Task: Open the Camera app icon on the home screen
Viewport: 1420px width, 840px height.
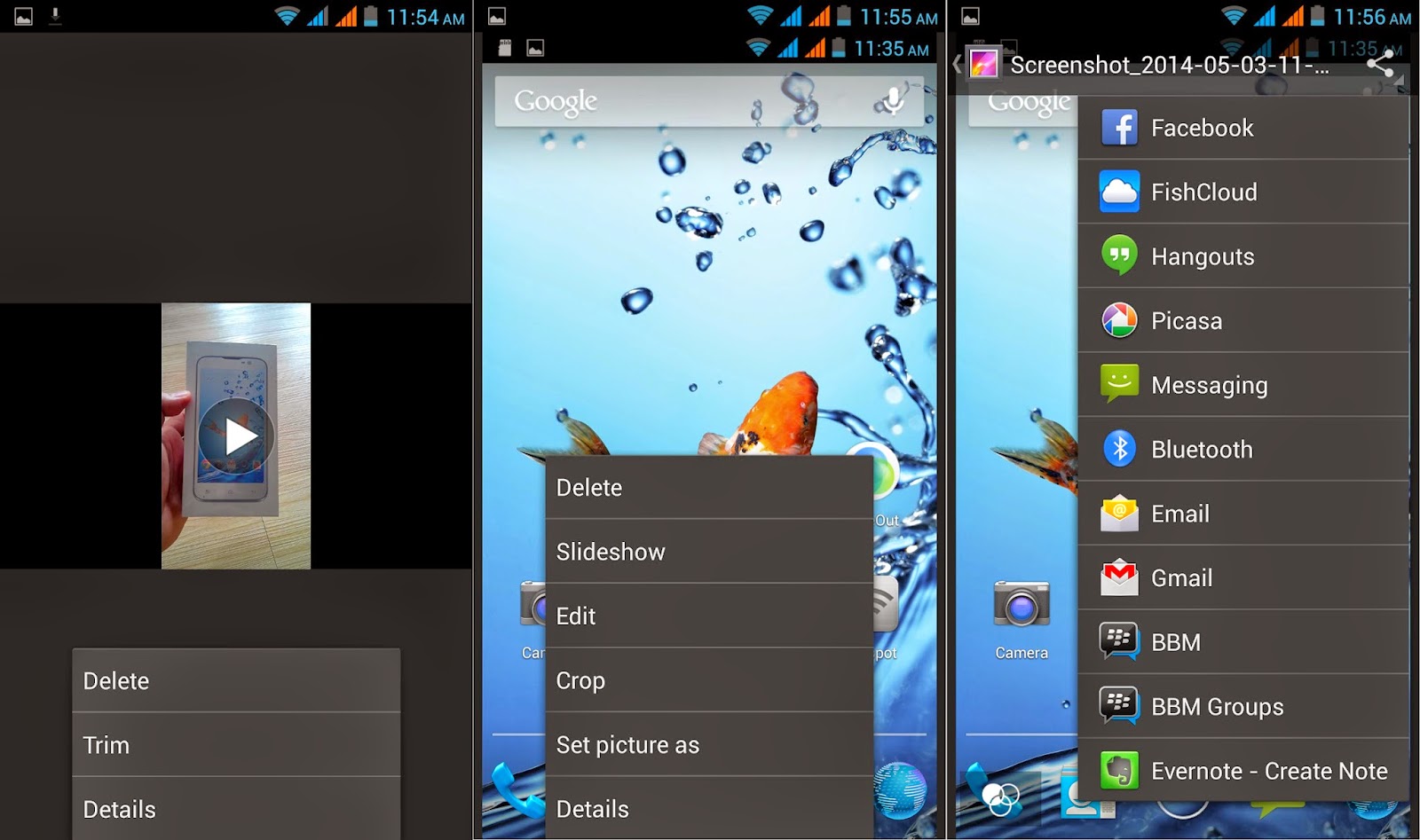Action: (x=1022, y=605)
